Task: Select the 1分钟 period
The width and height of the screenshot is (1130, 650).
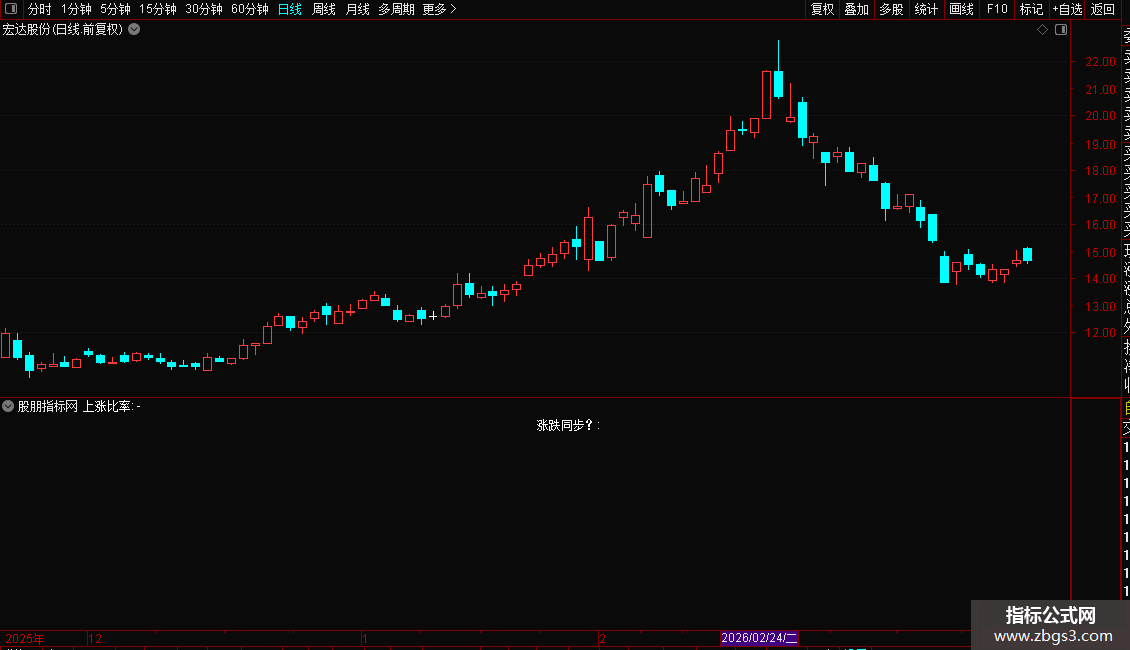Action: 76,9
